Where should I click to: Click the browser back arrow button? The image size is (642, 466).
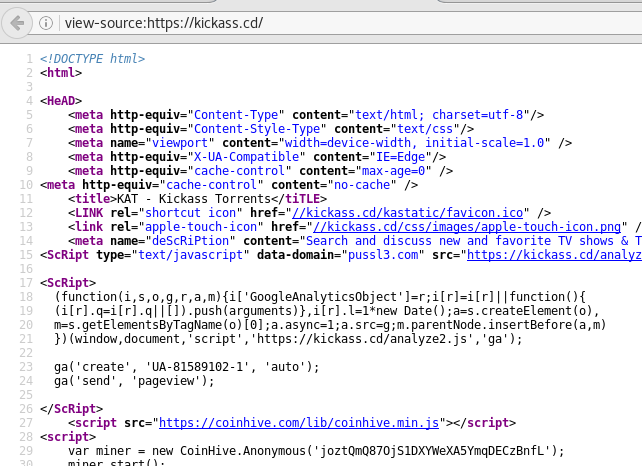point(17,23)
